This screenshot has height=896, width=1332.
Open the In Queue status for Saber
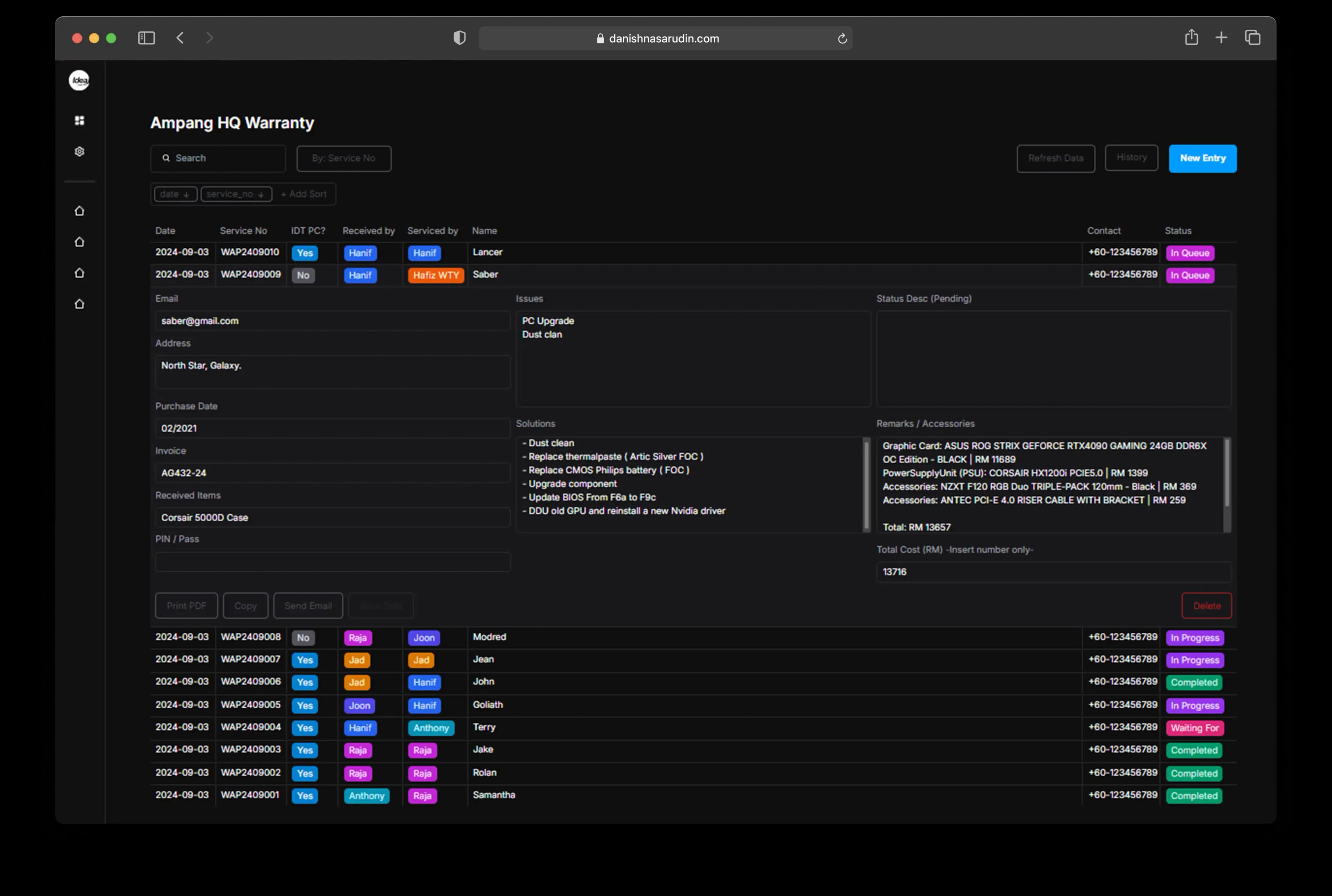[x=1190, y=275]
